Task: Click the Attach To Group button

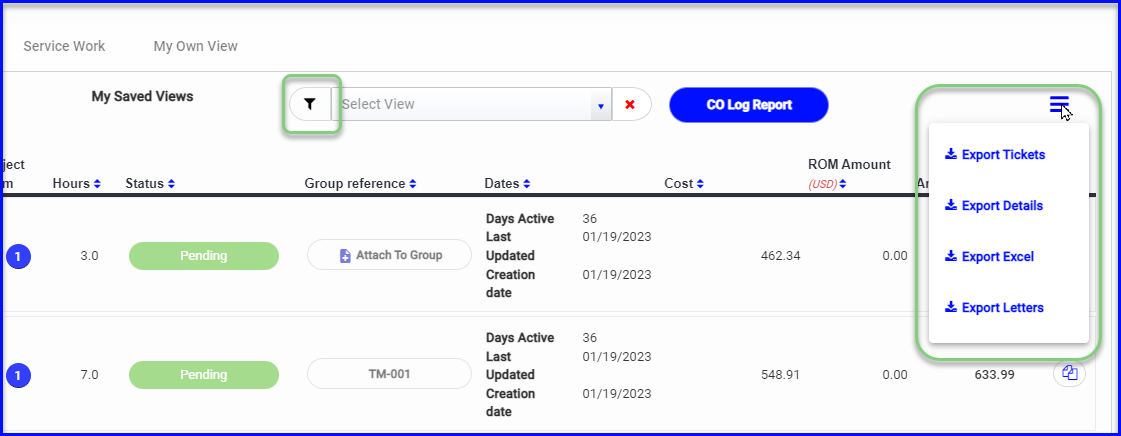Action: tap(390, 255)
